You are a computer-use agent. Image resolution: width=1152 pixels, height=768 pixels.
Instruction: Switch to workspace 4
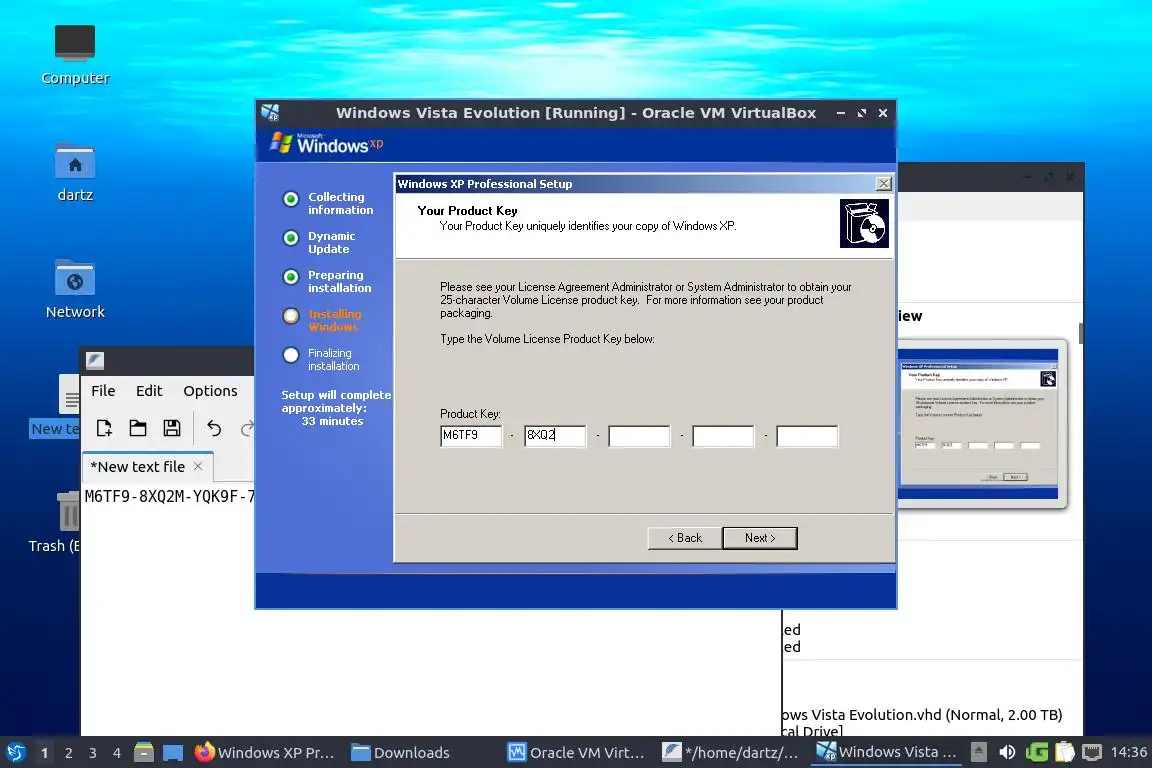[117, 753]
